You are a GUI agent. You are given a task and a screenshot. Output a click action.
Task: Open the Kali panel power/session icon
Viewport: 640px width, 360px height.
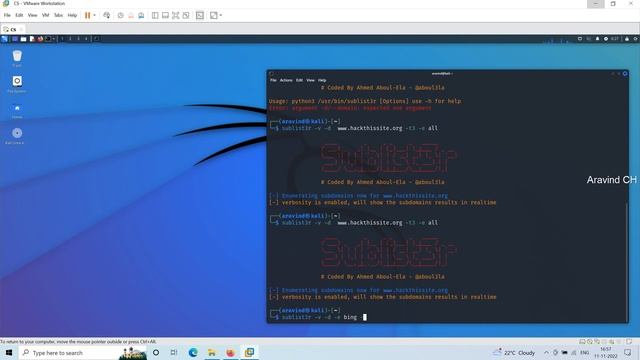click(635, 39)
